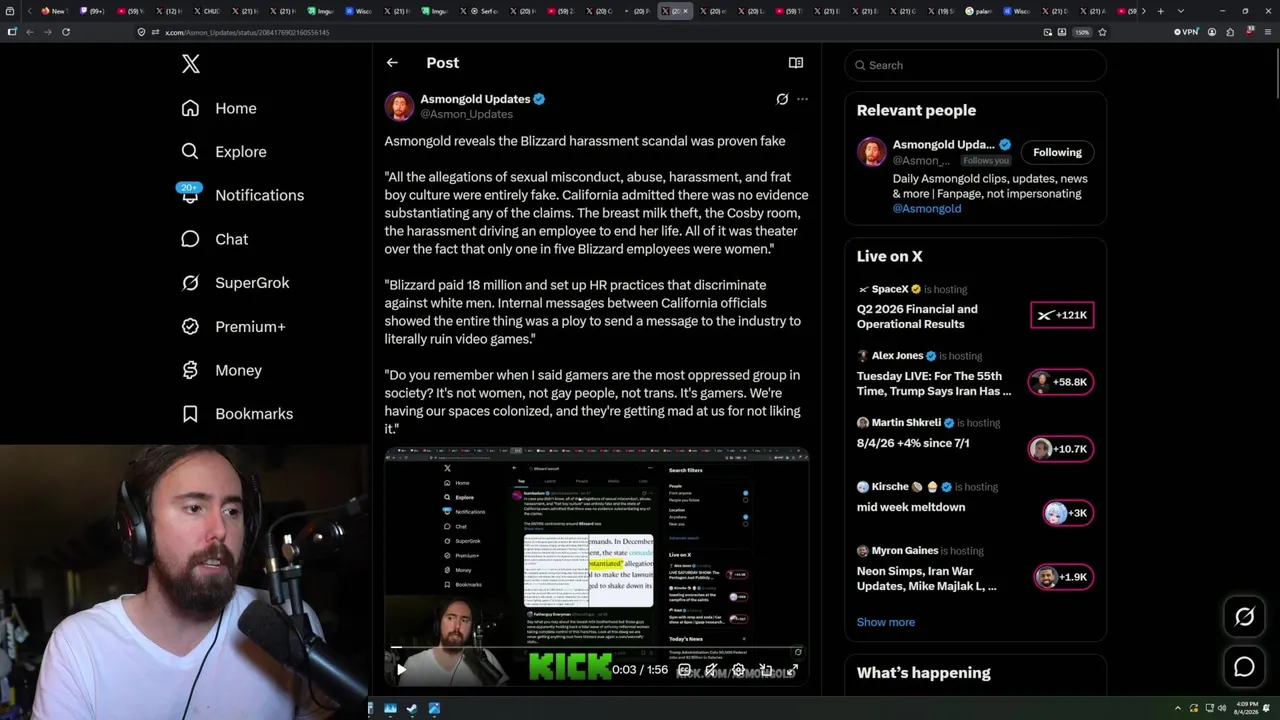Join the SpaceX live with +121K listeners
The image size is (1280, 720).
click(x=1062, y=315)
